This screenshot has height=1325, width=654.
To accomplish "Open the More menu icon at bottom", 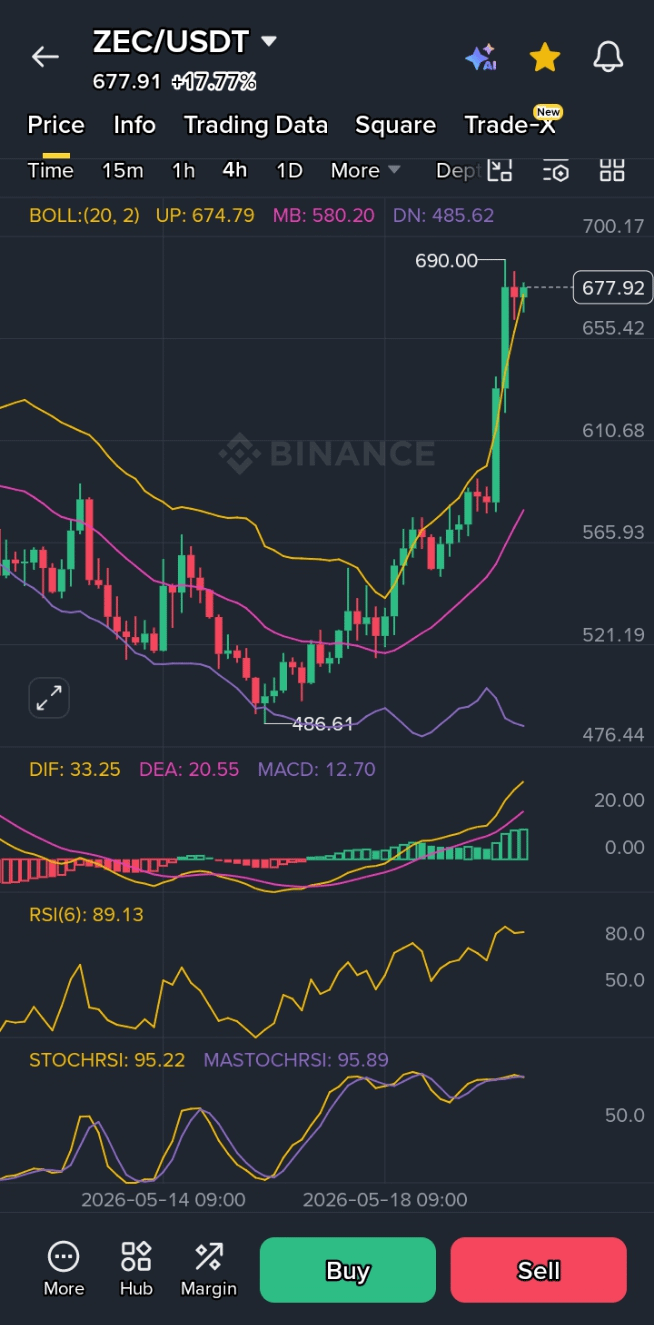I will tap(64, 1269).
